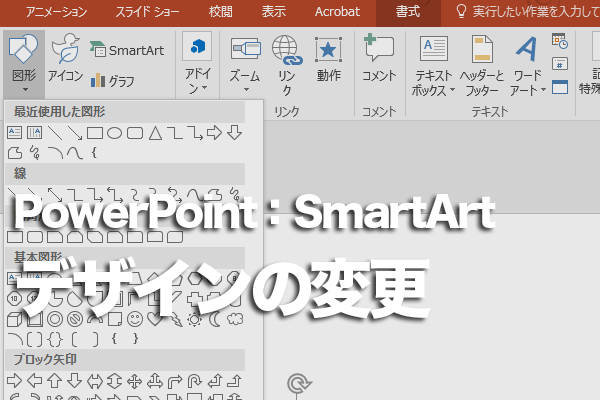Image resolution: width=600 pixels, height=400 pixels.
Task: Select elbow arrow connector in recently used shapes
Action: point(195,133)
